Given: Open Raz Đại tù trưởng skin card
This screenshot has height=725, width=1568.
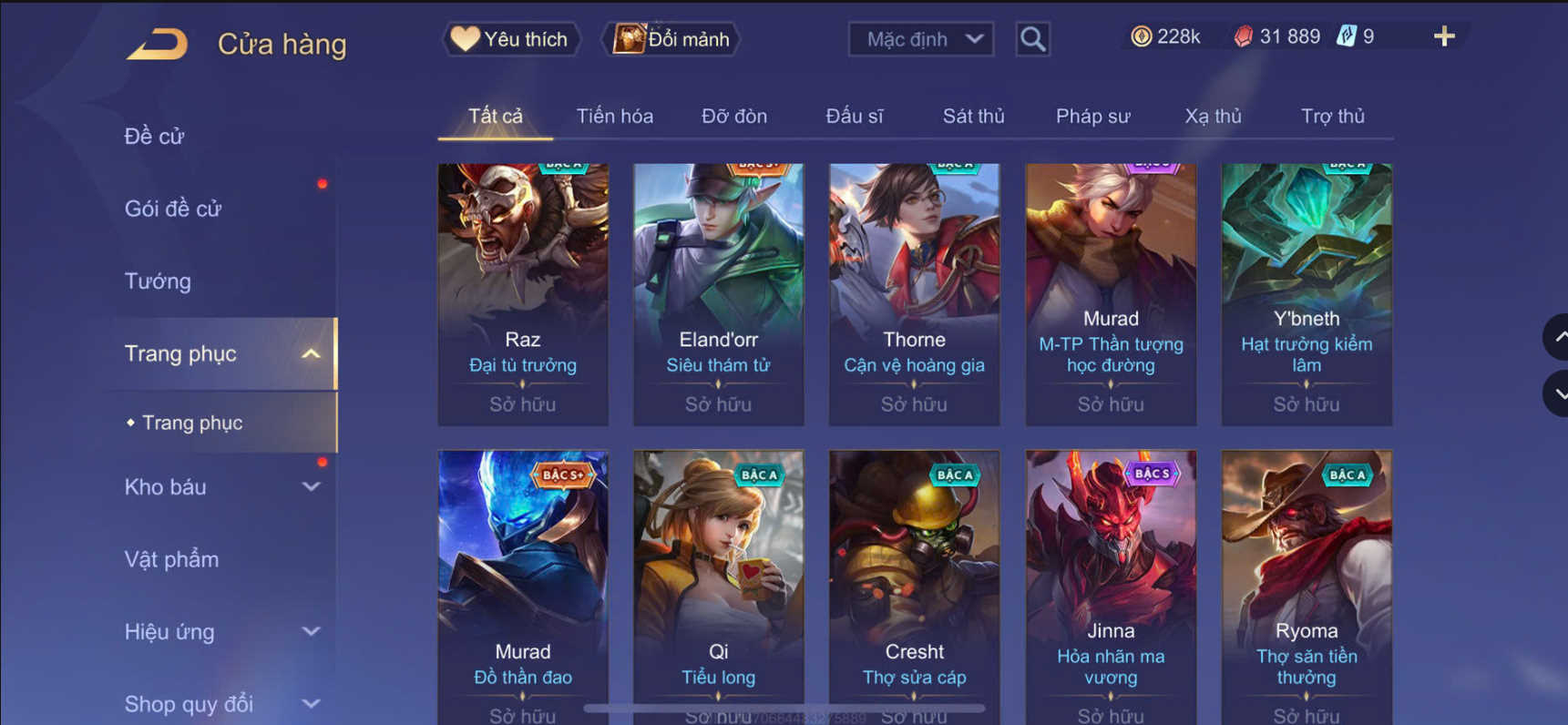Looking at the screenshot, I should click(523, 294).
